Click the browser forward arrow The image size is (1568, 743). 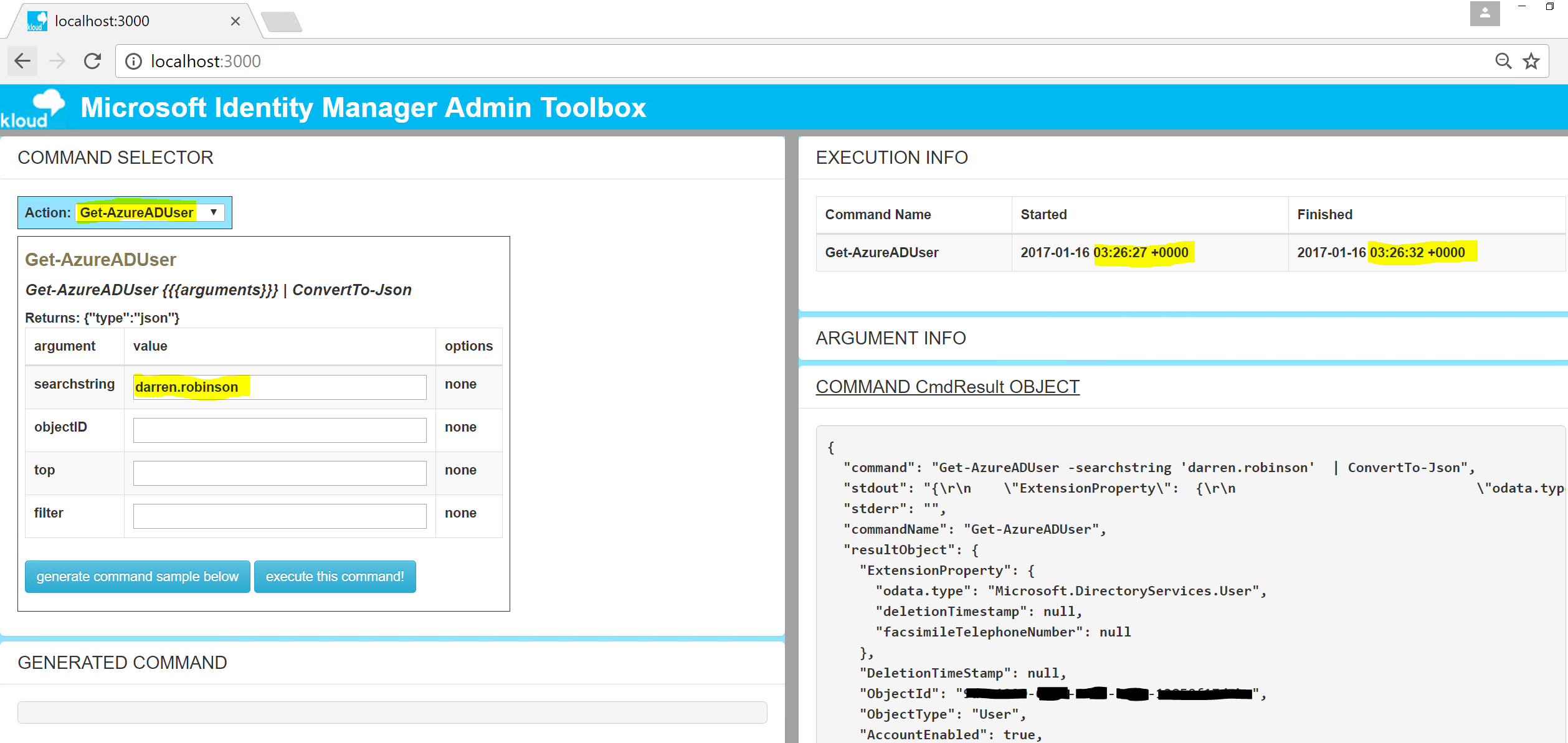point(57,61)
